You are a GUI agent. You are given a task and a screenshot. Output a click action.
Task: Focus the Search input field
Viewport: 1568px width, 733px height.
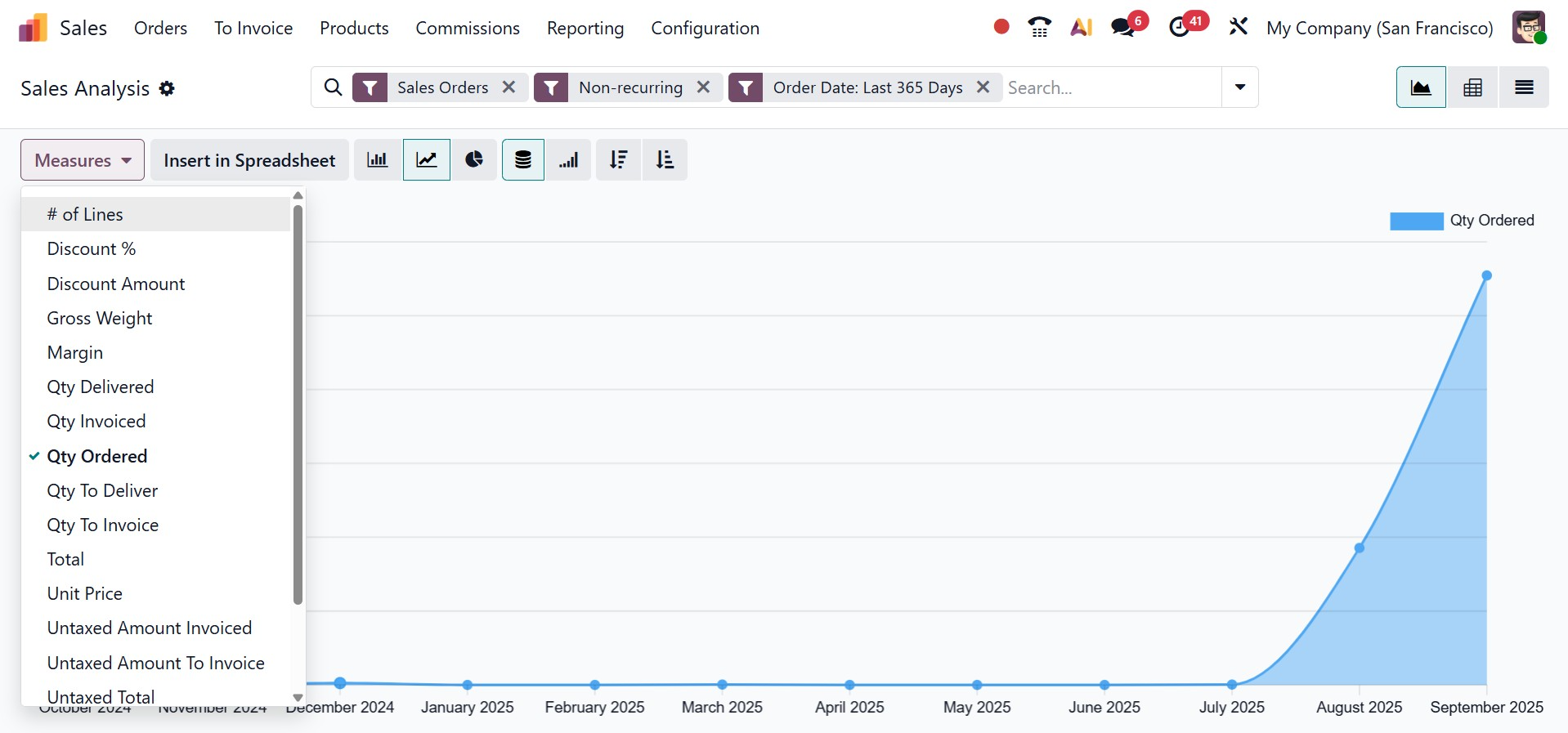[x=1112, y=87]
